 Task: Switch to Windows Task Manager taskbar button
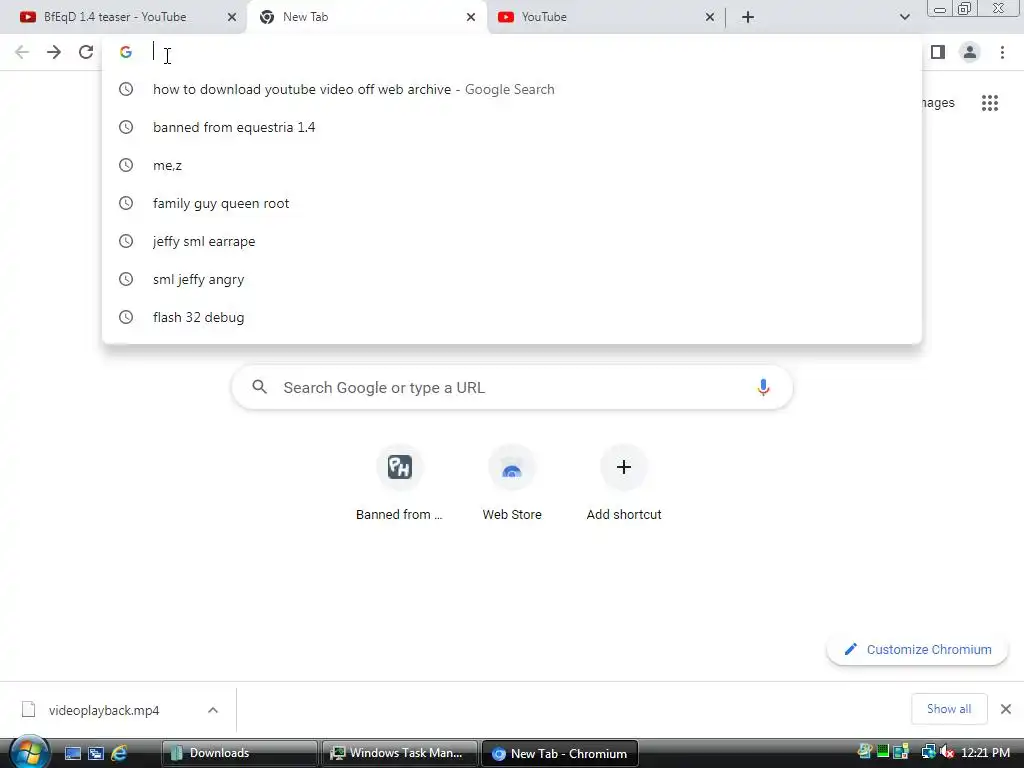click(400, 753)
